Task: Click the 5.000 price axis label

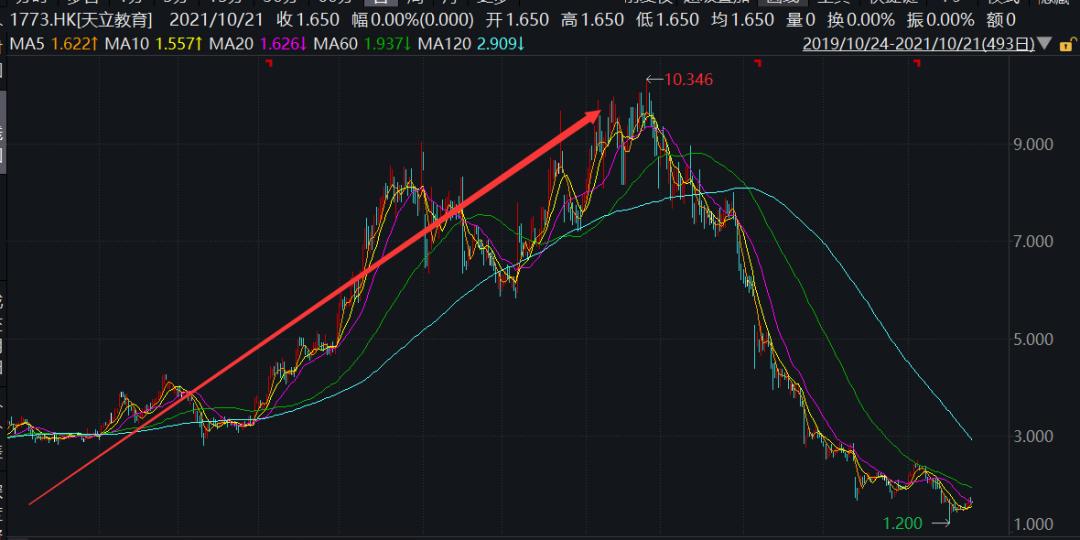Action: coord(1035,339)
